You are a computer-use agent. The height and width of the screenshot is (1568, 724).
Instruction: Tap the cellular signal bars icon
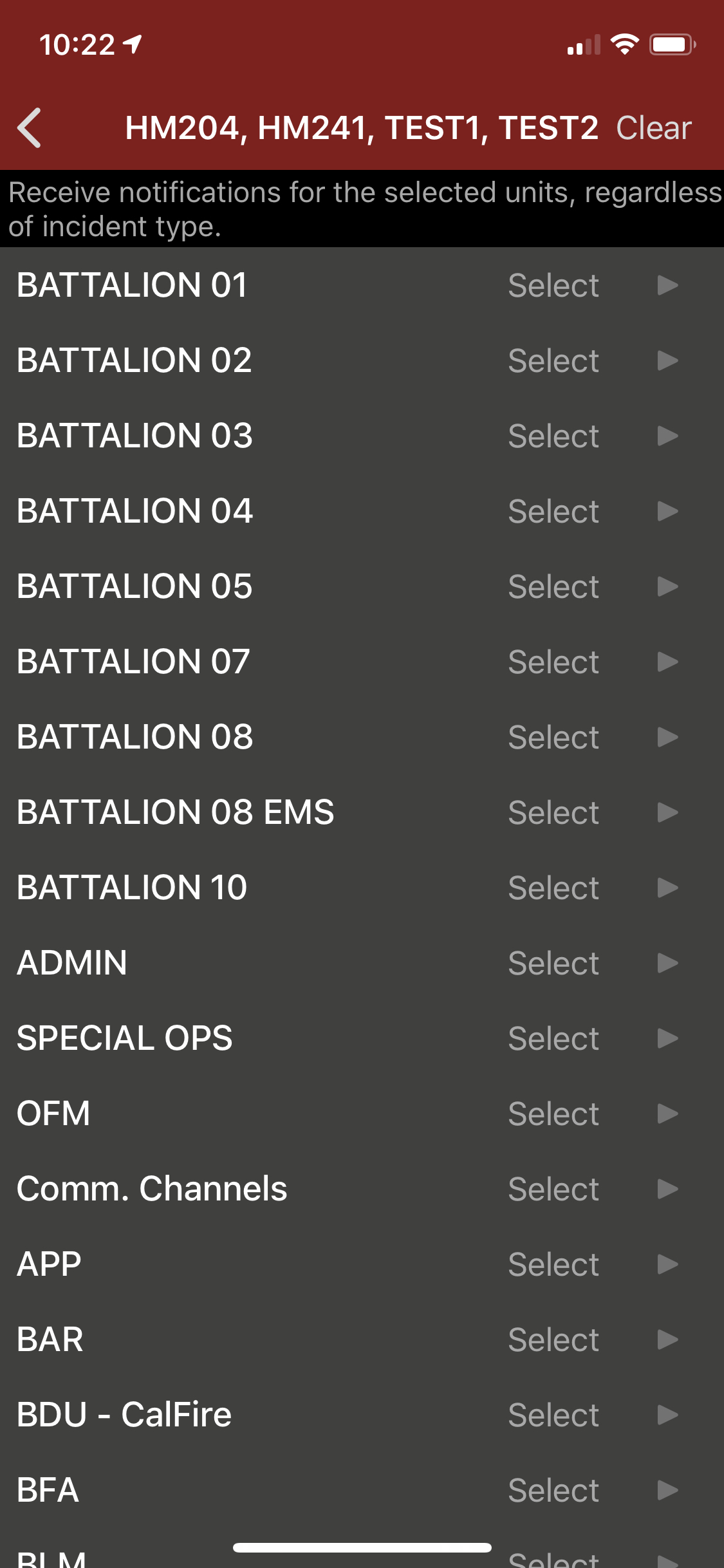point(583,45)
